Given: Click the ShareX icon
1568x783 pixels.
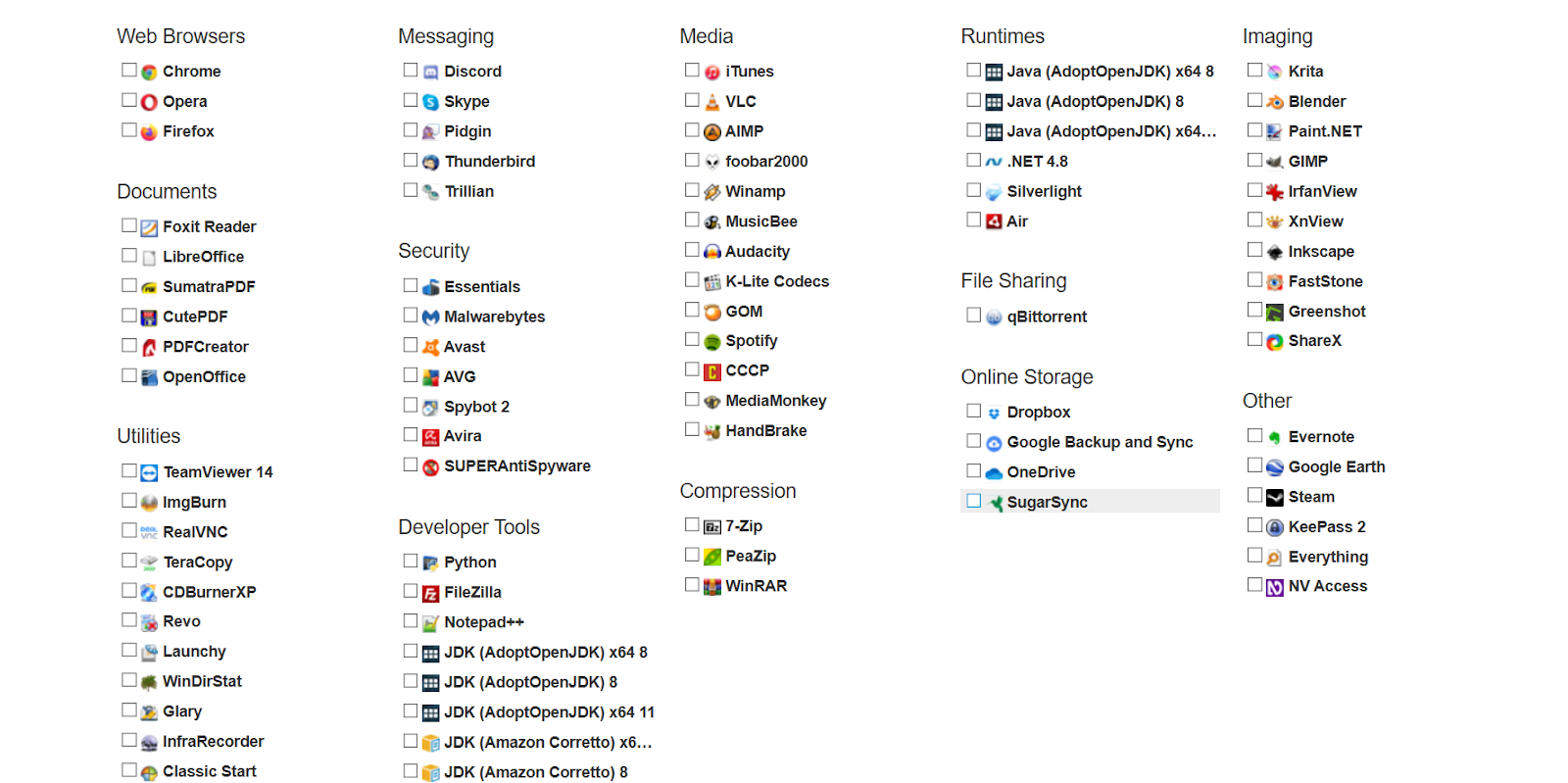Looking at the screenshot, I should [x=1275, y=342].
